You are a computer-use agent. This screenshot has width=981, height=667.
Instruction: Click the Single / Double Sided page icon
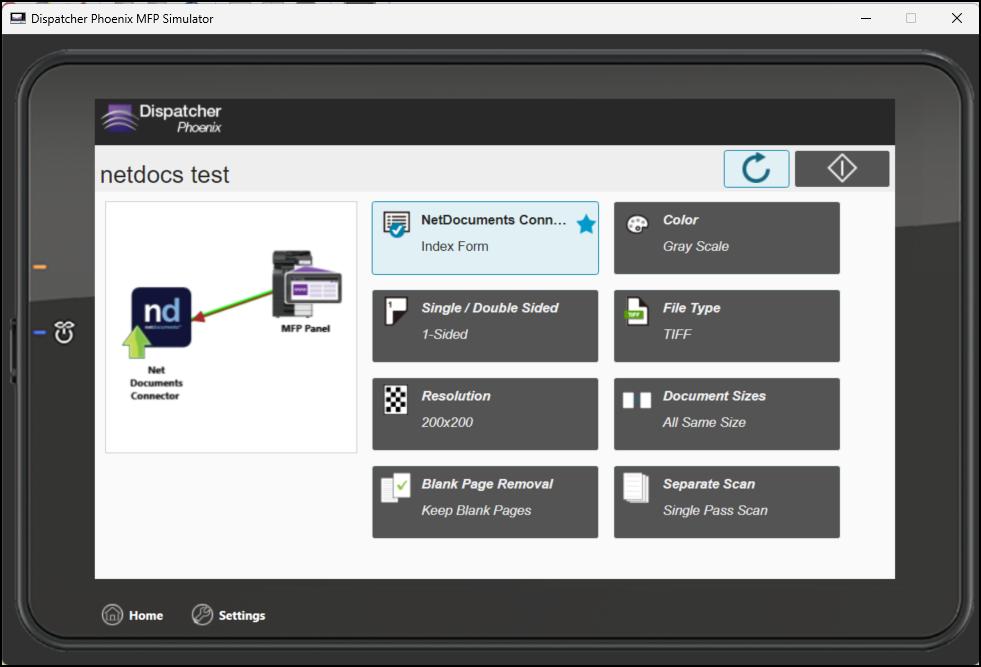click(x=396, y=310)
